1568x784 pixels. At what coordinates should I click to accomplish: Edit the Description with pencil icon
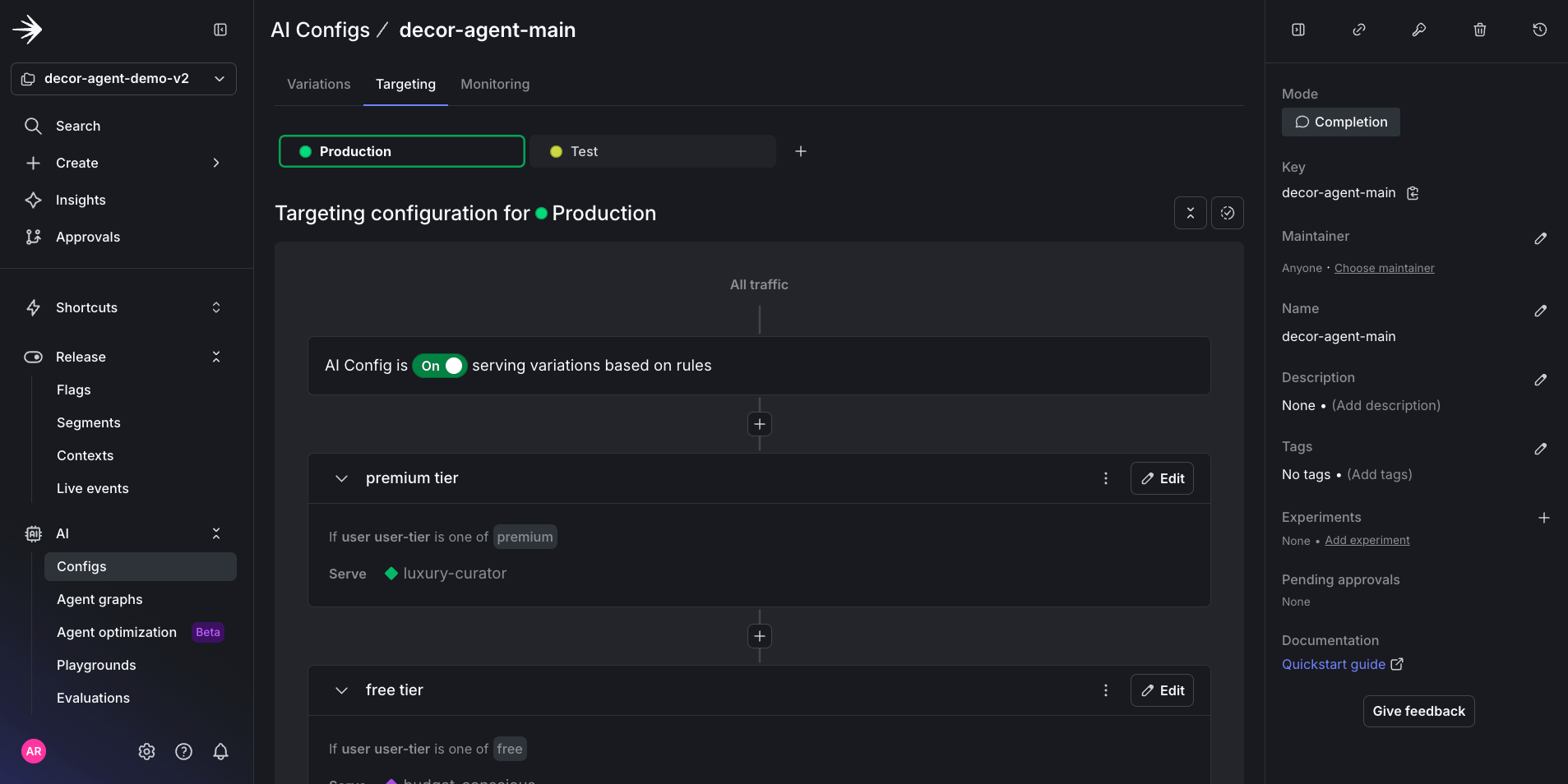(x=1541, y=380)
